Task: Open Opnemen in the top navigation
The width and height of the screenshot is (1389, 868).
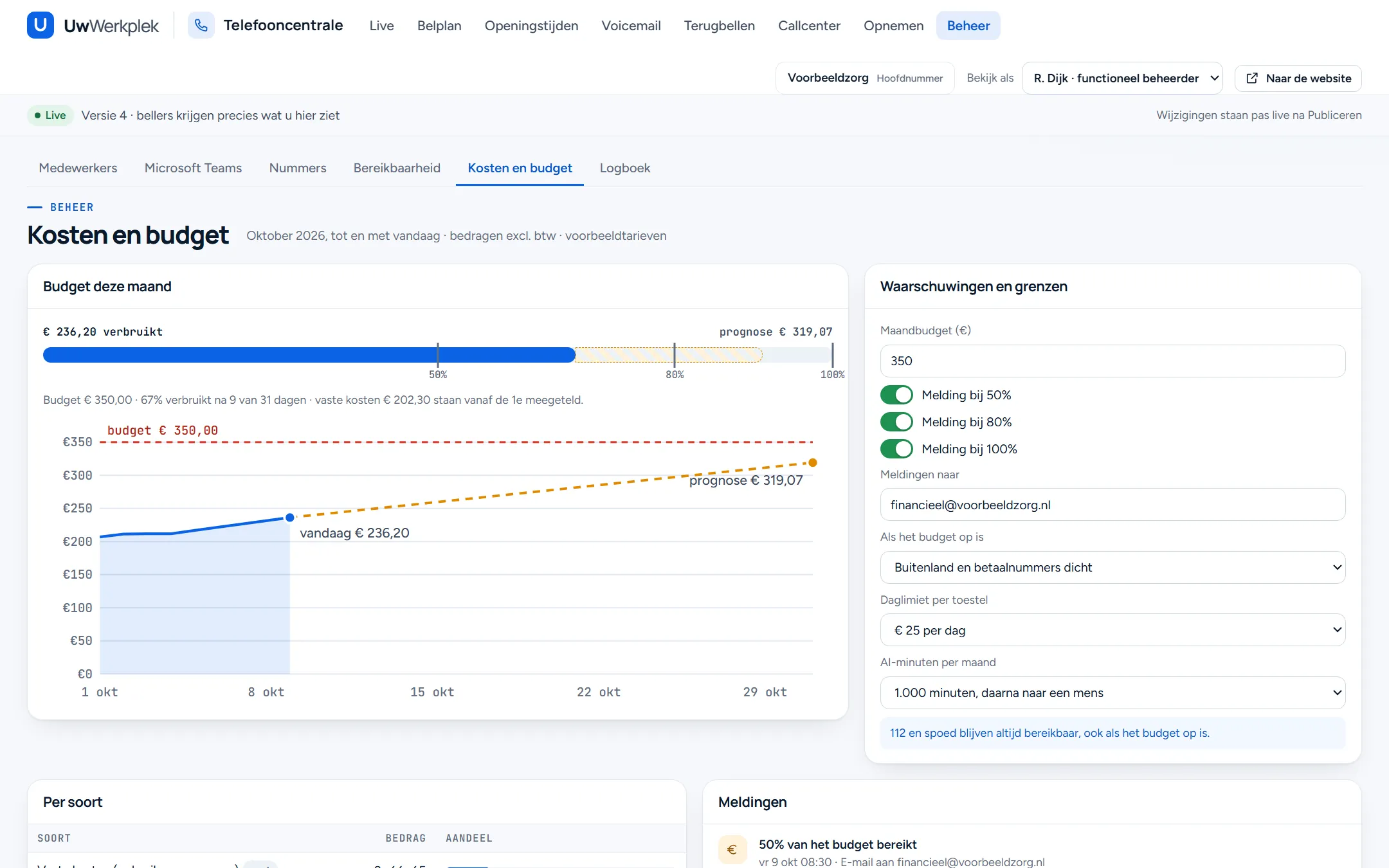Action: (x=893, y=26)
